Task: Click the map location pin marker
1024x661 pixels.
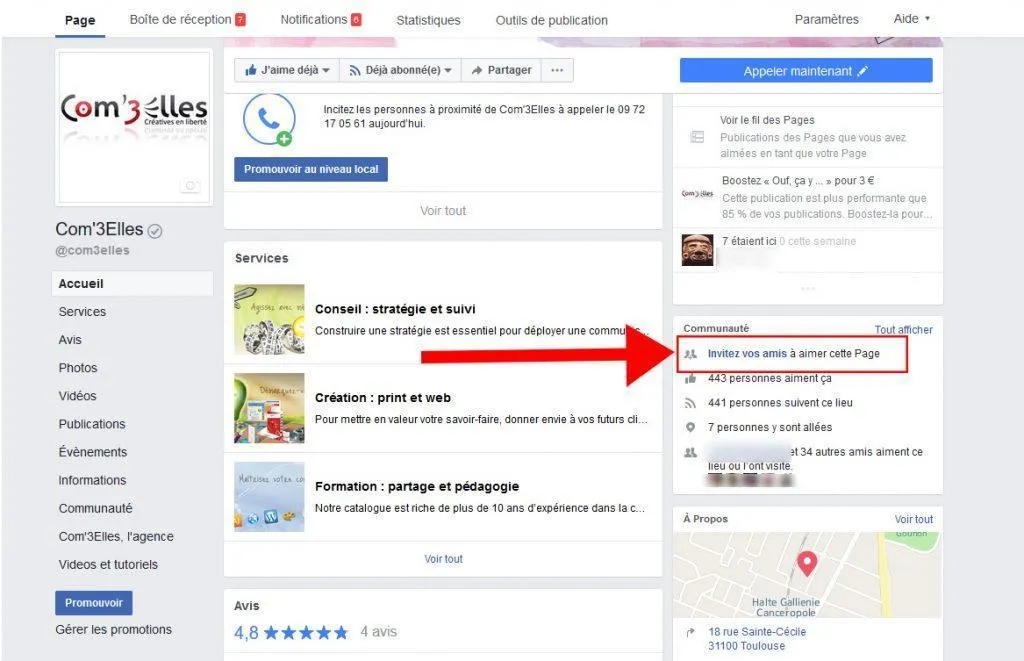Action: pyautogui.click(x=806, y=563)
